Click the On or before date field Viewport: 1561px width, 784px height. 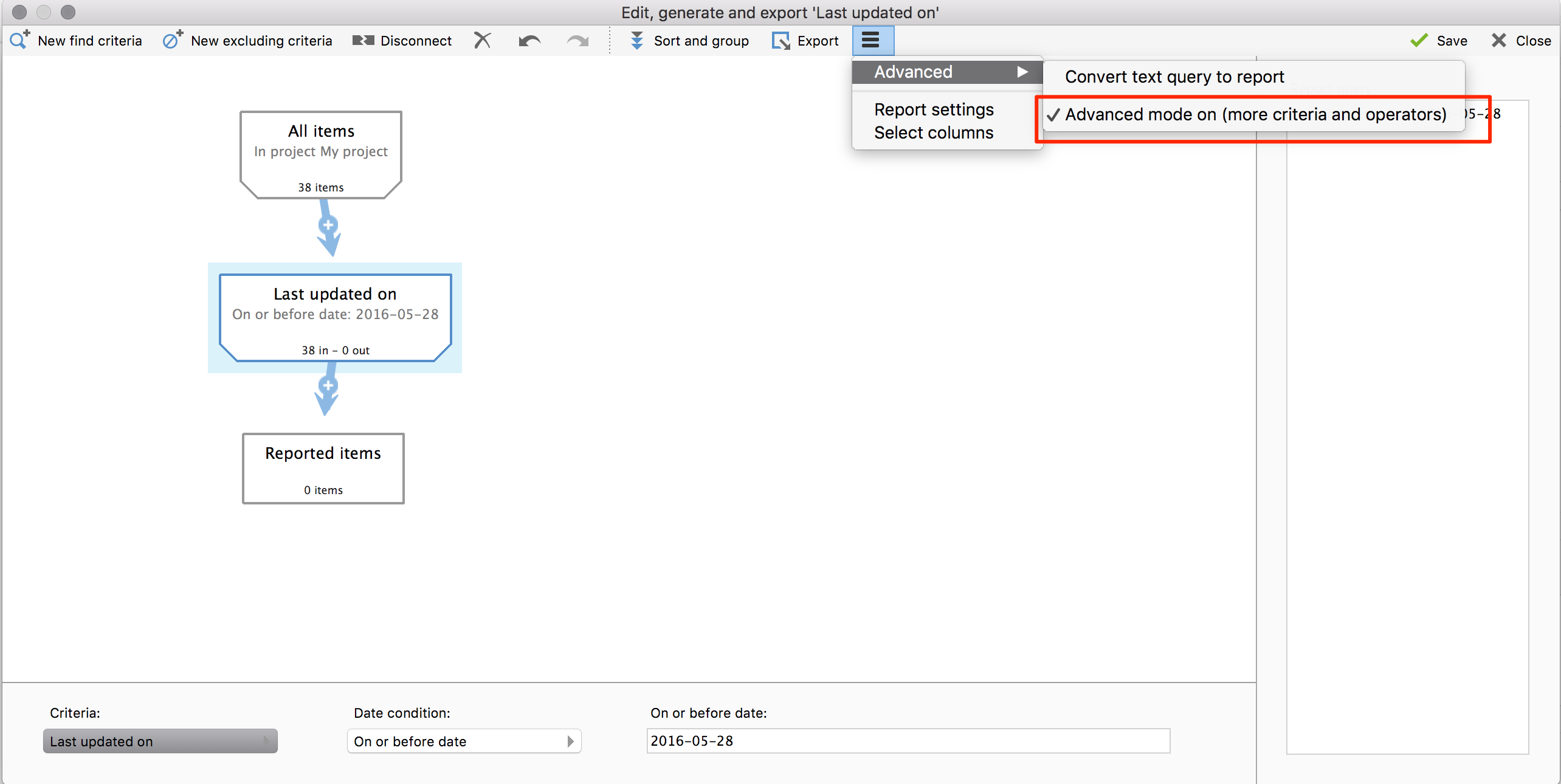coord(908,741)
